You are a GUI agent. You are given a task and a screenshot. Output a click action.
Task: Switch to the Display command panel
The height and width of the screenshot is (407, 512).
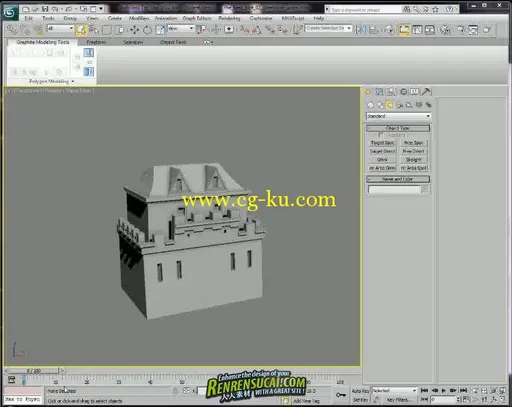click(x=414, y=92)
